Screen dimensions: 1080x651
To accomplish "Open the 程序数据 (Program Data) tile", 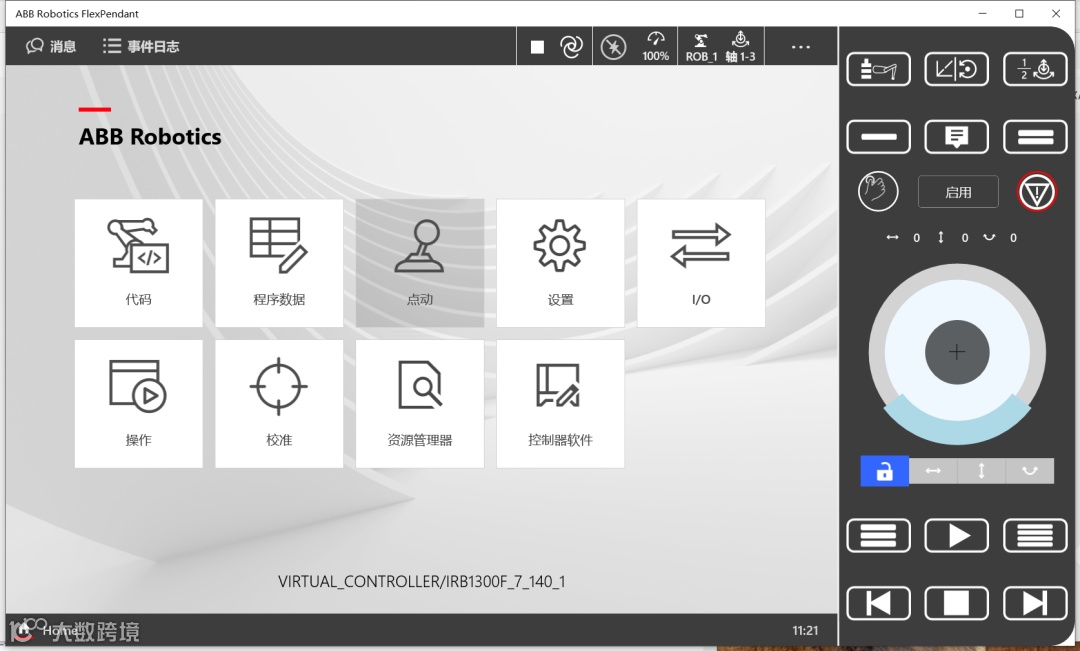I will [279, 263].
